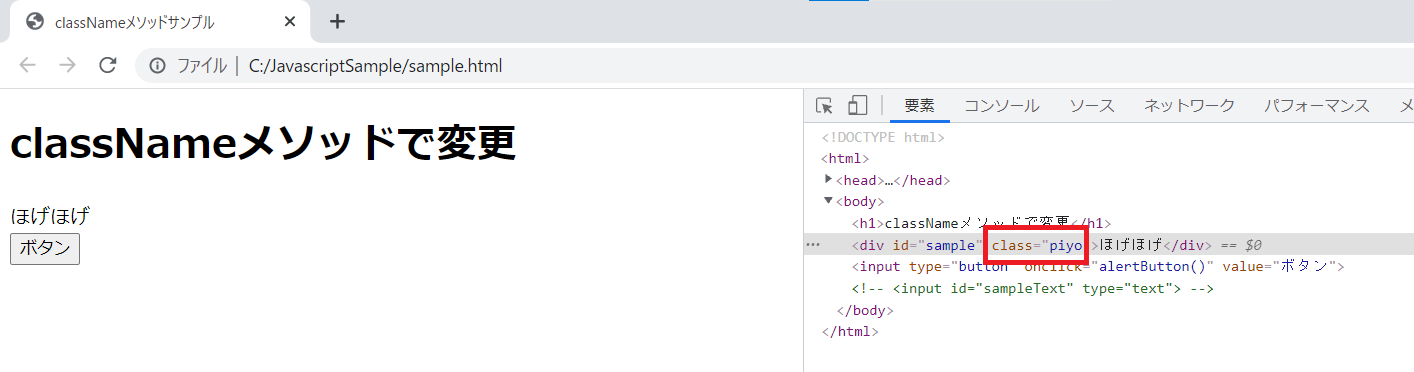Toggle the device toolbar icon
This screenshot has height=372, width=1414.
click(857, 106)
